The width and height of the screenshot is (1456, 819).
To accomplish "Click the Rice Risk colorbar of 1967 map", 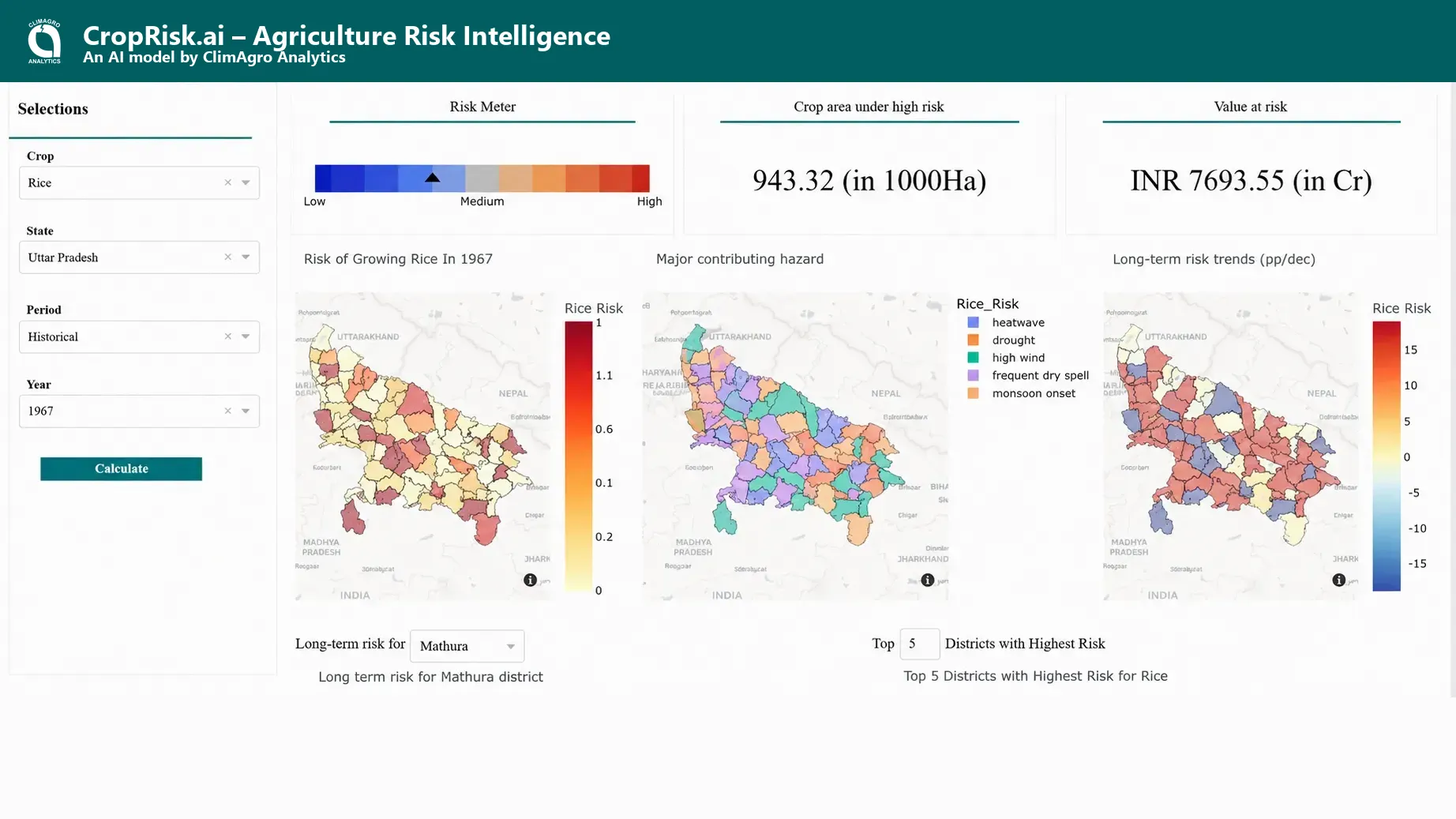I will coord(578,456).
